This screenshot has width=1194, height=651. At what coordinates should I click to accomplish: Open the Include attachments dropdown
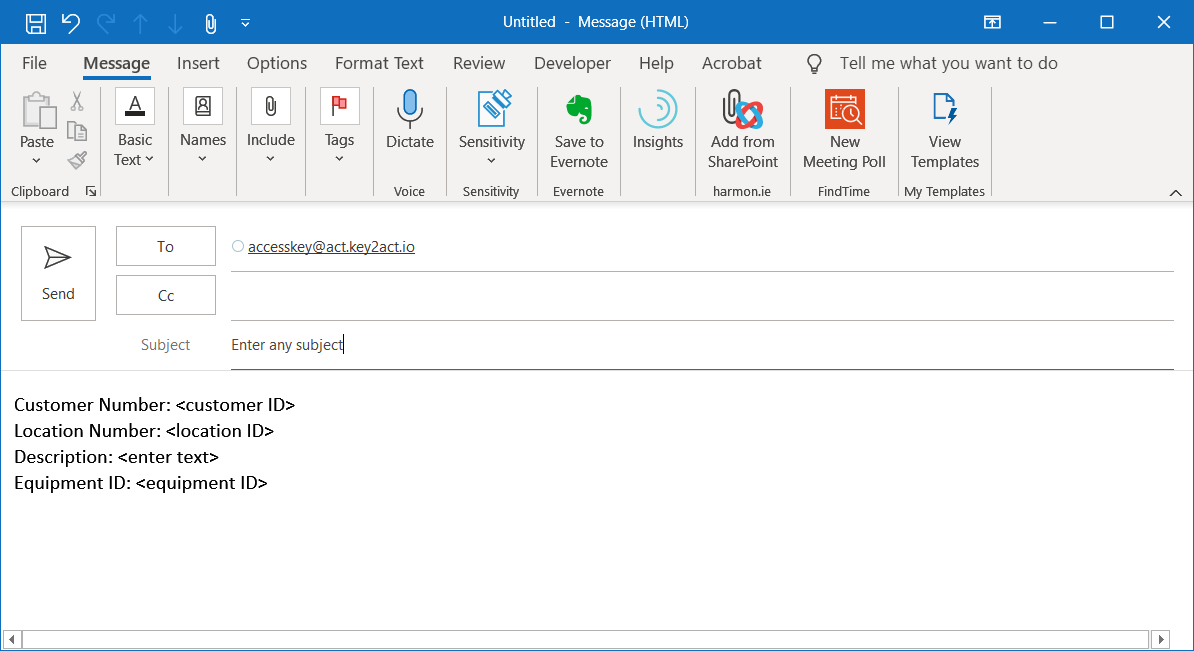(270, 158)
